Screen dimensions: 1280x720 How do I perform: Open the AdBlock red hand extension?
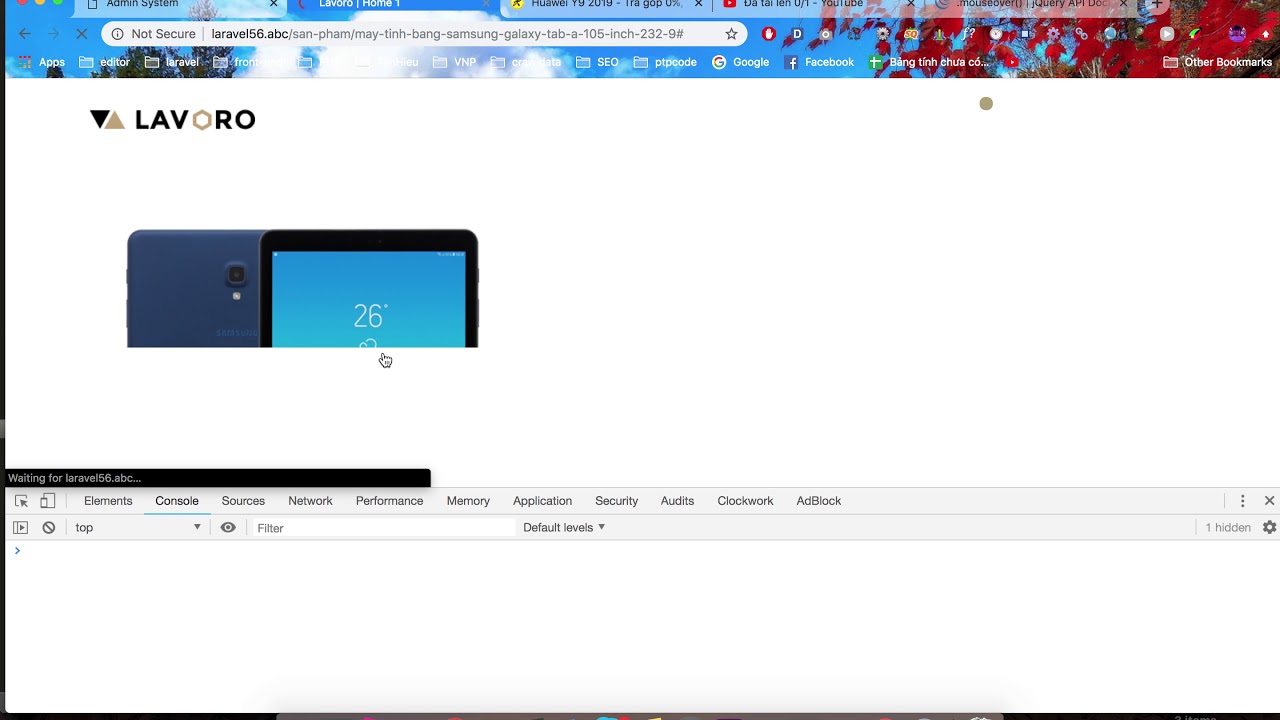(768, 34)
